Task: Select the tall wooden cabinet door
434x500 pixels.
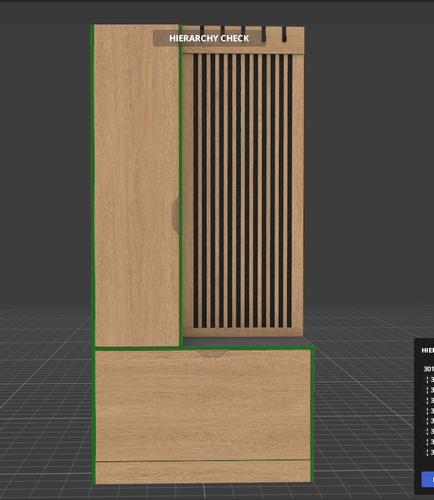Action: click(x=137, y=185)
